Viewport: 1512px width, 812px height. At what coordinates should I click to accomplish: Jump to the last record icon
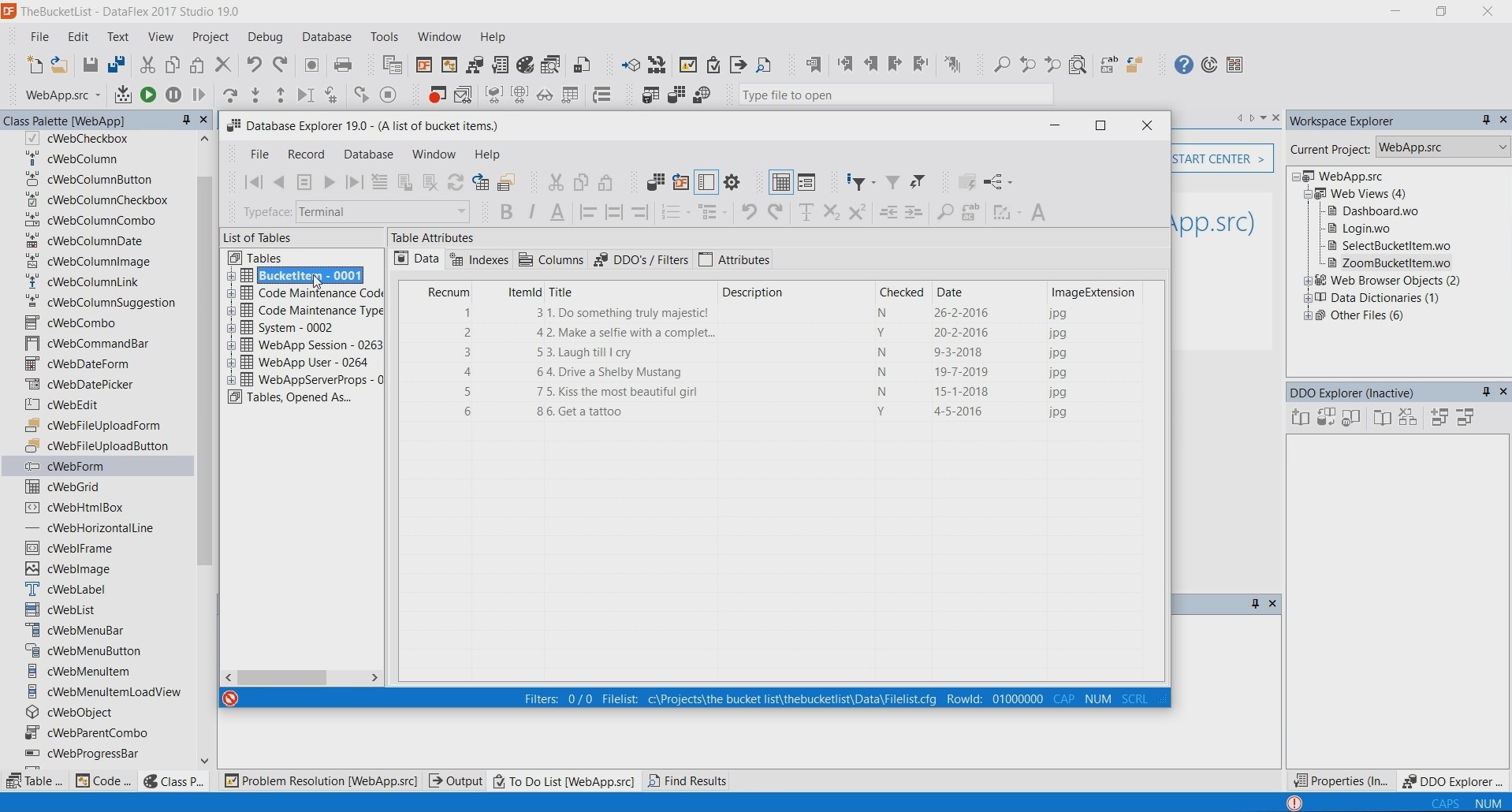356,183
